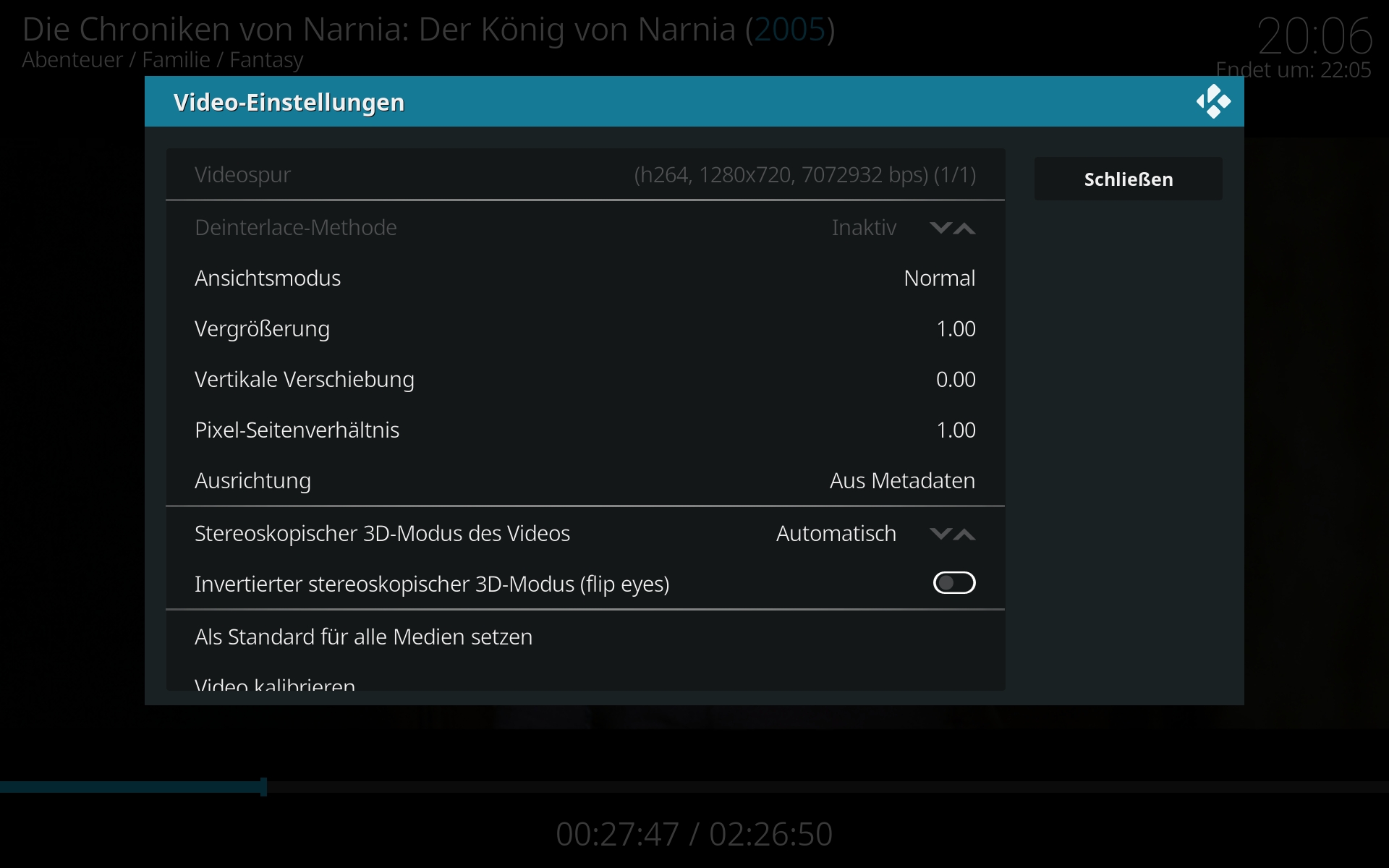Toggle Invertierter stereoskopischer 3D-Modus switch
The height and width of the screenshot is (868, 1389).
coord(954,583)
